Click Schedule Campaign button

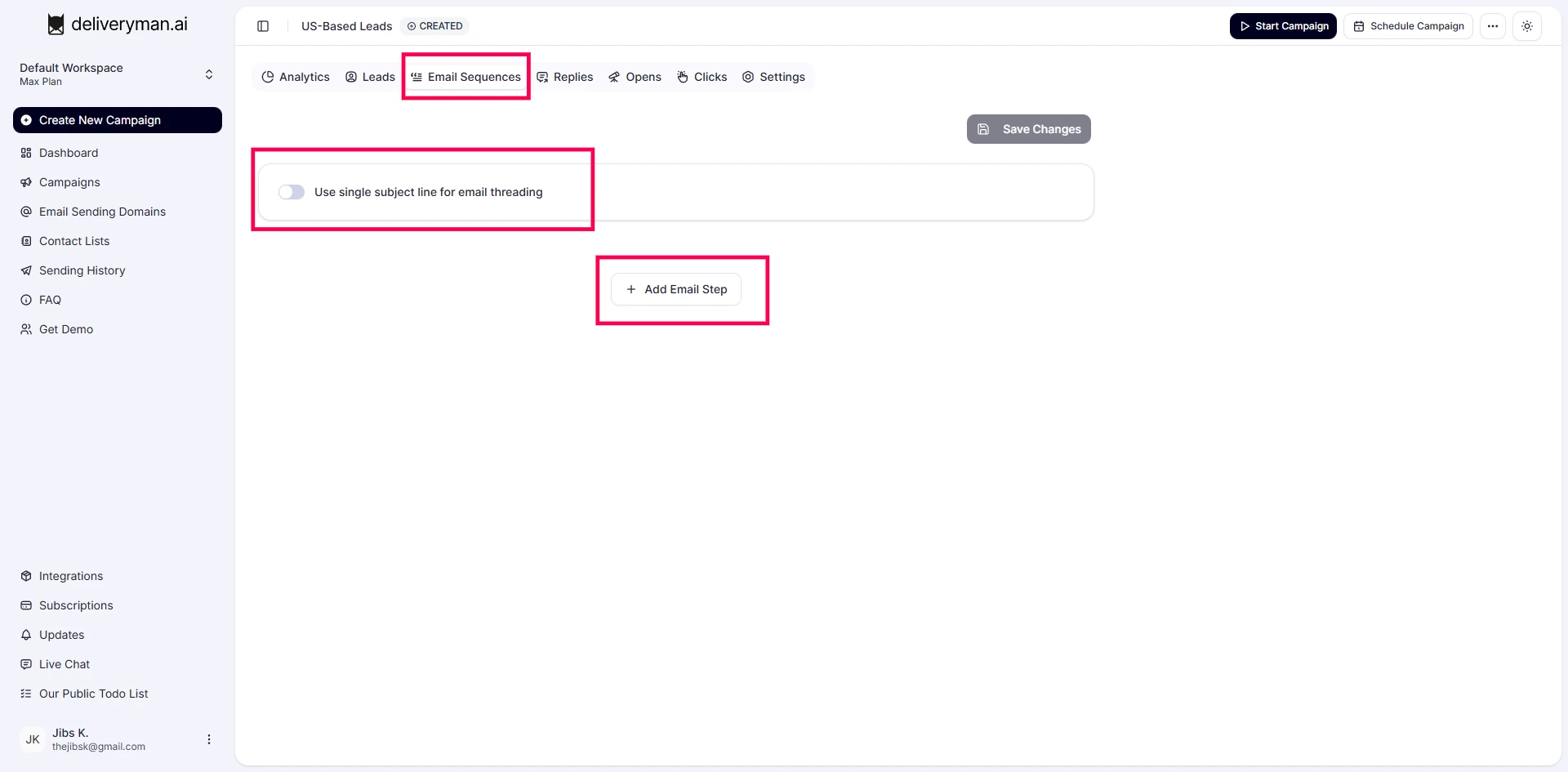(1408, 26)
